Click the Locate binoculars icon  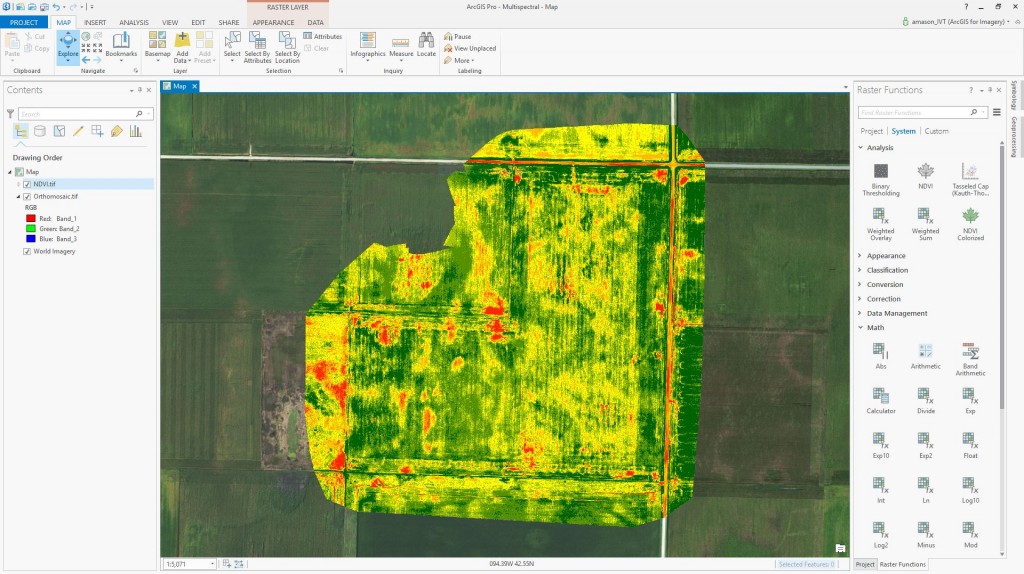tap(426, 40)
